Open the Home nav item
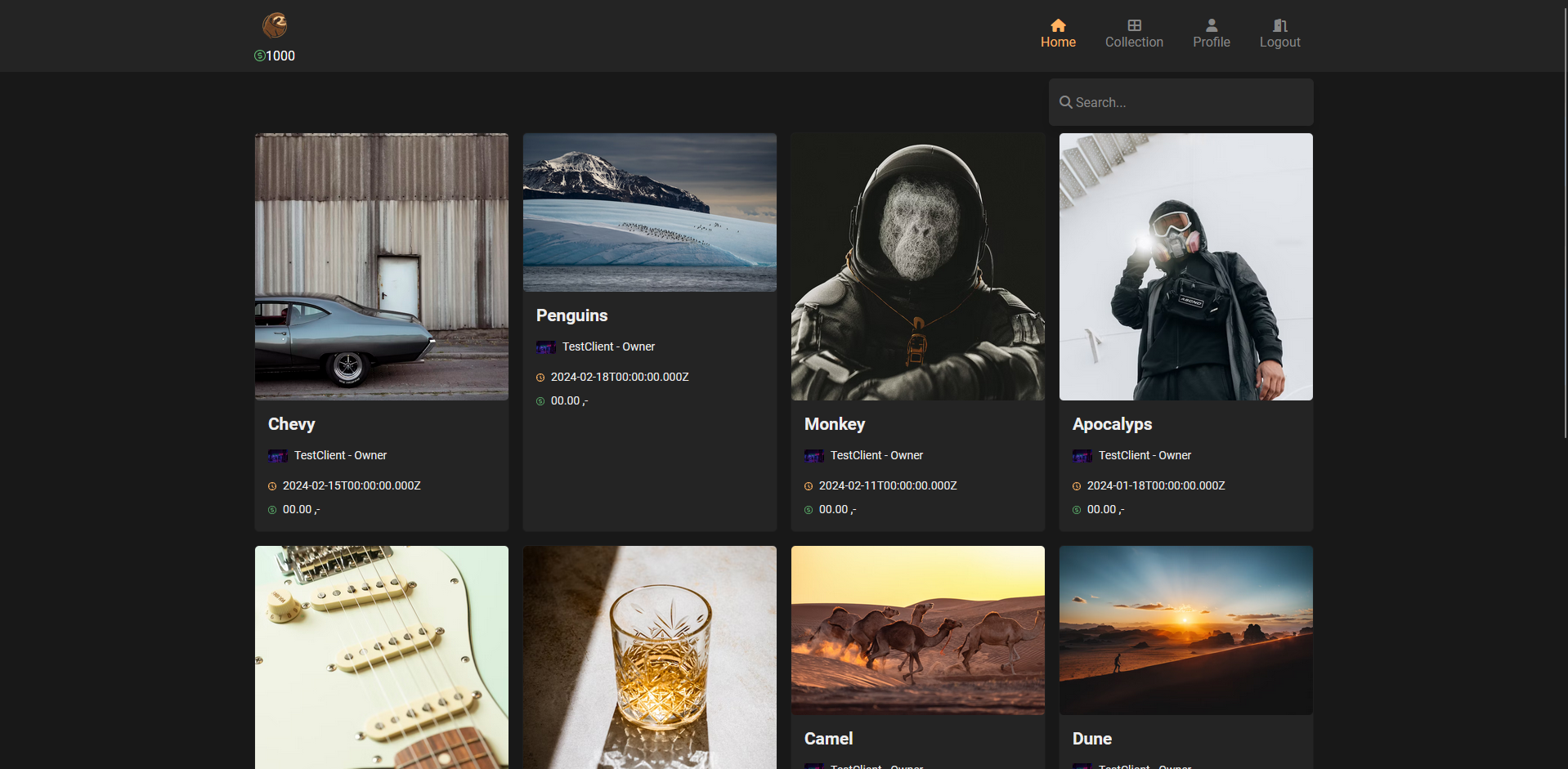1568x769 pixels. click(x=1058, y=34)
